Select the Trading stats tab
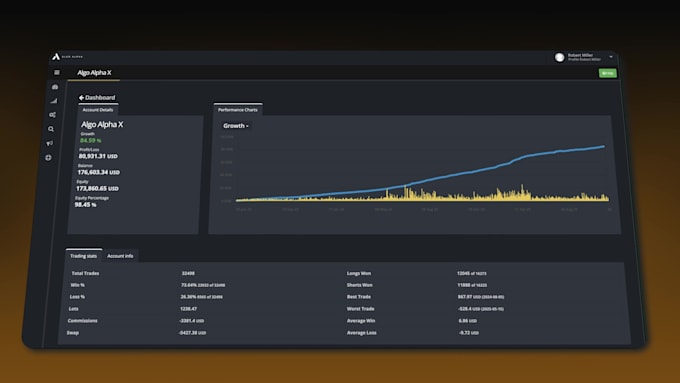The image size is (680, 383). point(84,256)
